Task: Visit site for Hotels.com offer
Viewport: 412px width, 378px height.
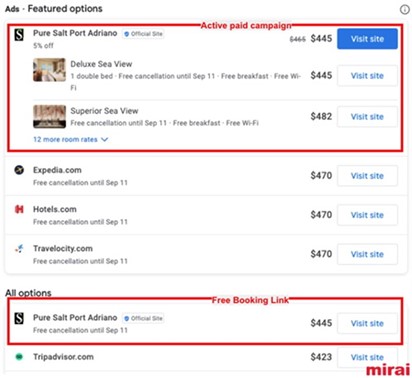Action: click(x=367, y=215)
